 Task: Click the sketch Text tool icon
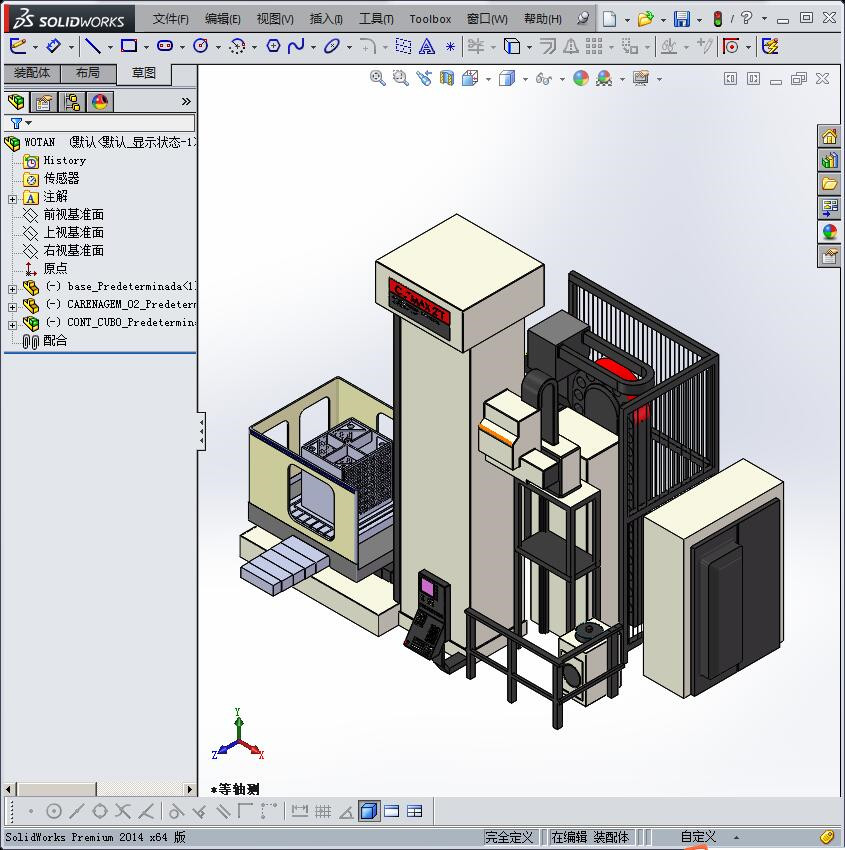(x=427, y=47)
